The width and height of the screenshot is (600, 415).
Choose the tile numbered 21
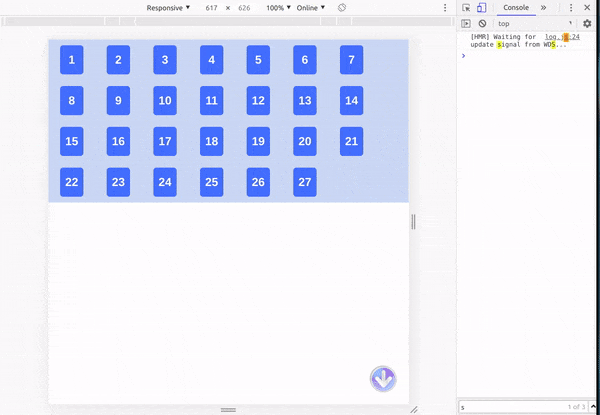(352, 142)
